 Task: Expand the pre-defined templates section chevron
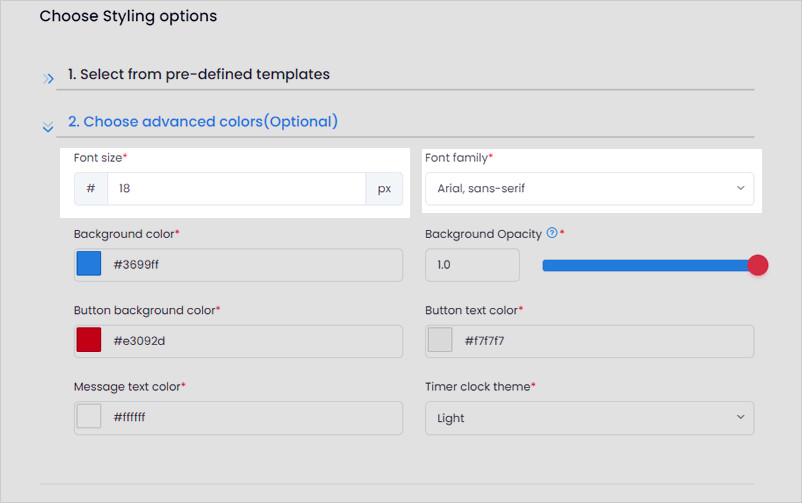[48, 79]
